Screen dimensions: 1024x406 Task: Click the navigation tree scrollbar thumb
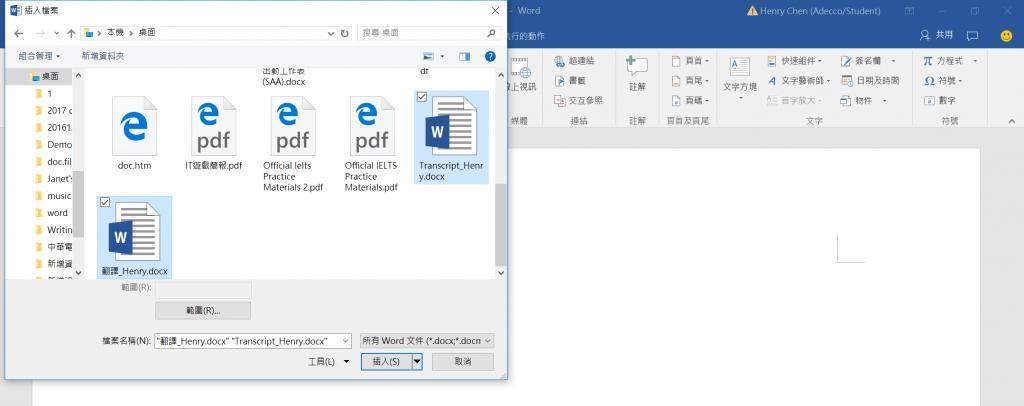click(78, 204)
